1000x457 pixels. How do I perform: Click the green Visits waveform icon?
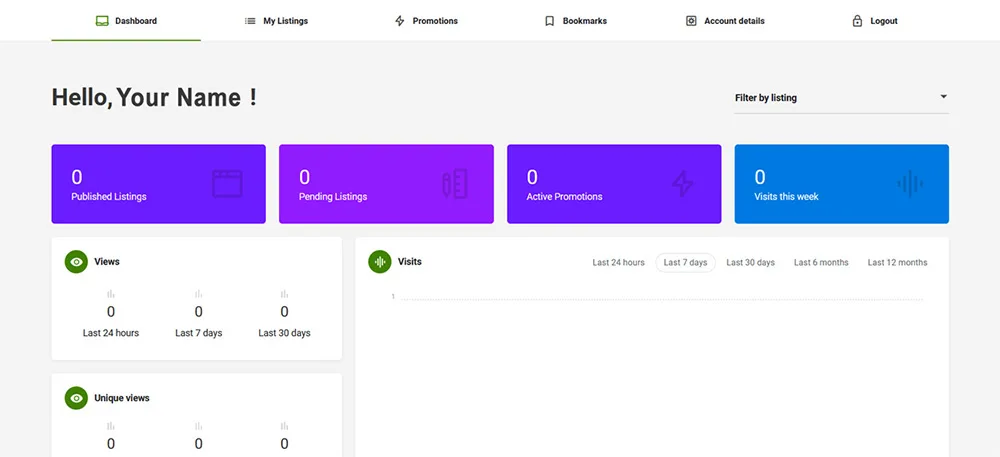coord(379,262)
